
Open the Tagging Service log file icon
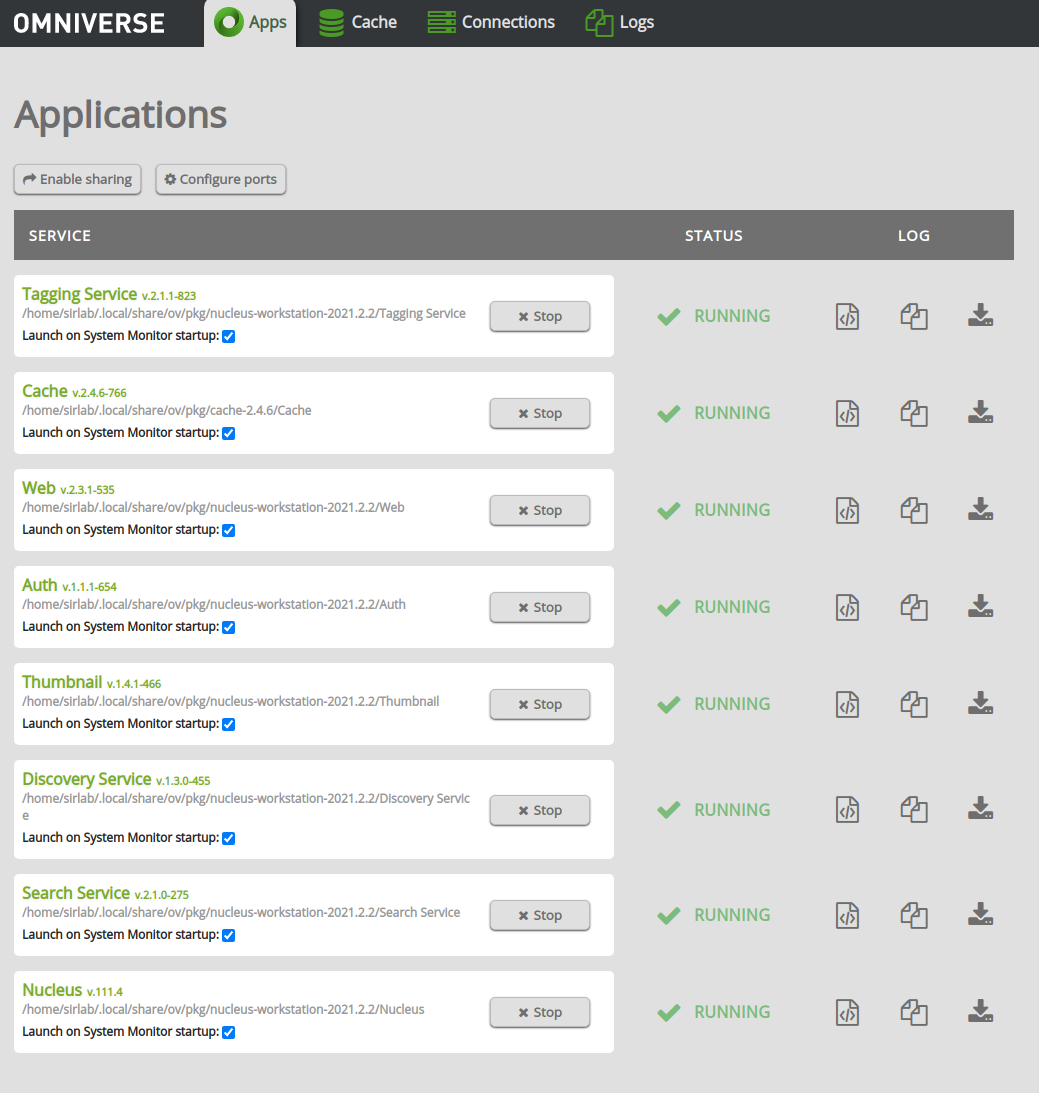[847, 316]
